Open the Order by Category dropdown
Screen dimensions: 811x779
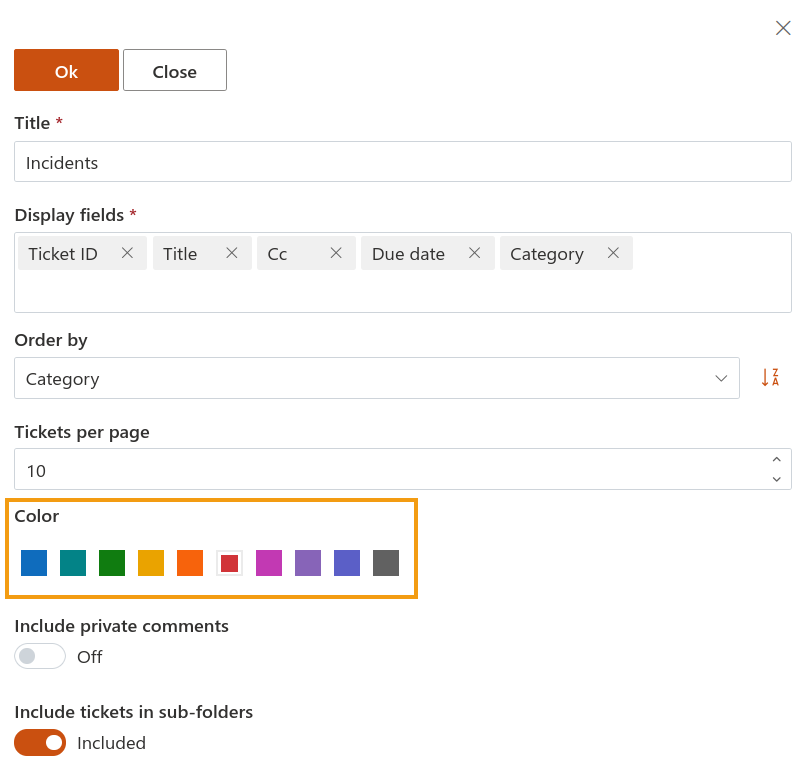pyautogui.click(x=377, y=378)
